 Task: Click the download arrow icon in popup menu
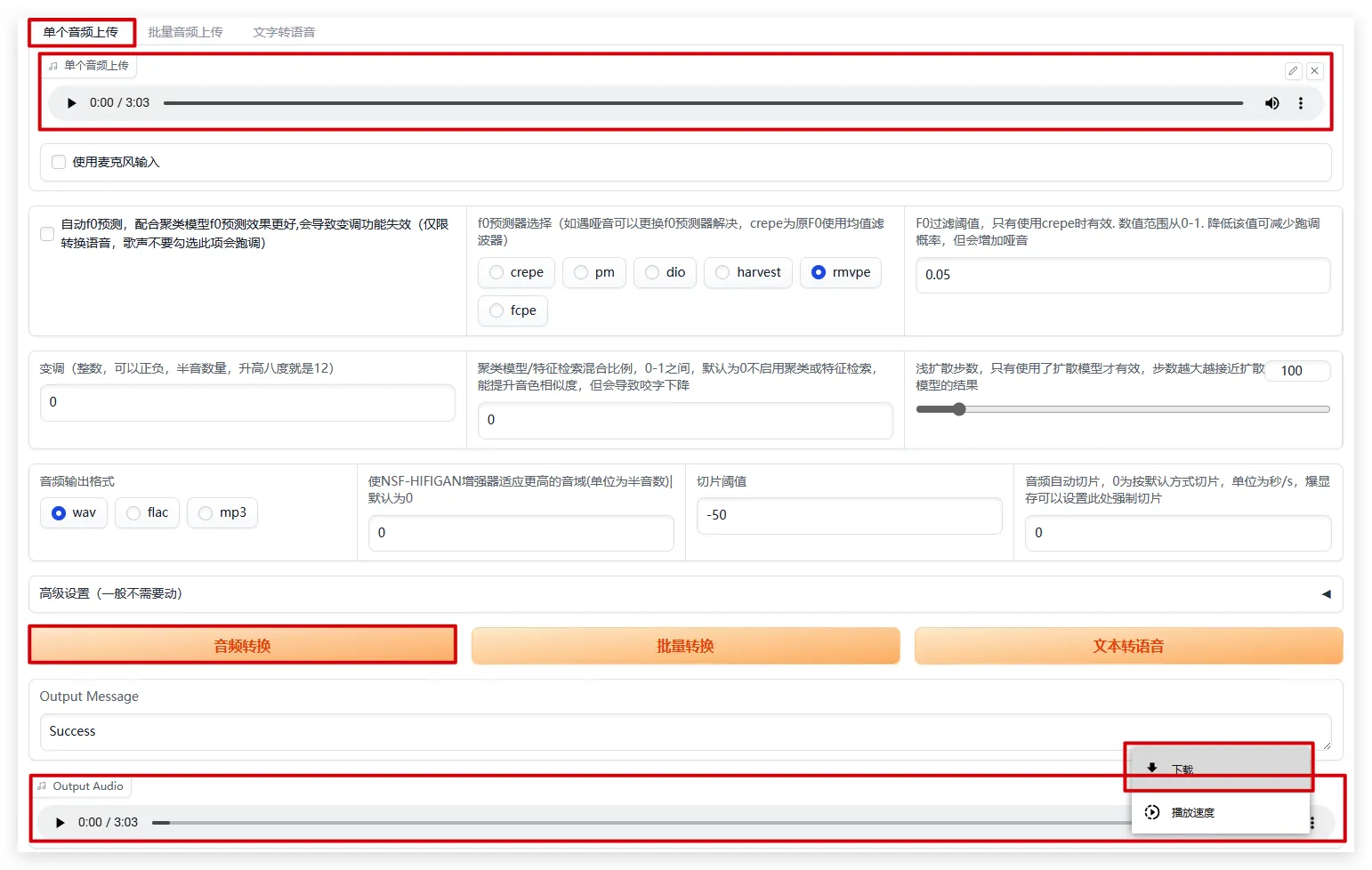(1152, 768)
